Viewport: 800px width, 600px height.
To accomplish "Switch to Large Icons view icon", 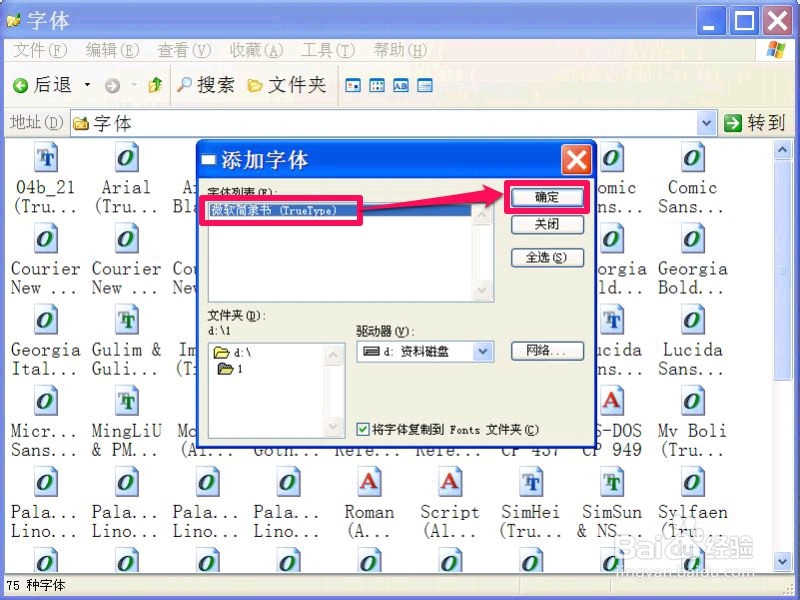I will point(353,85).
